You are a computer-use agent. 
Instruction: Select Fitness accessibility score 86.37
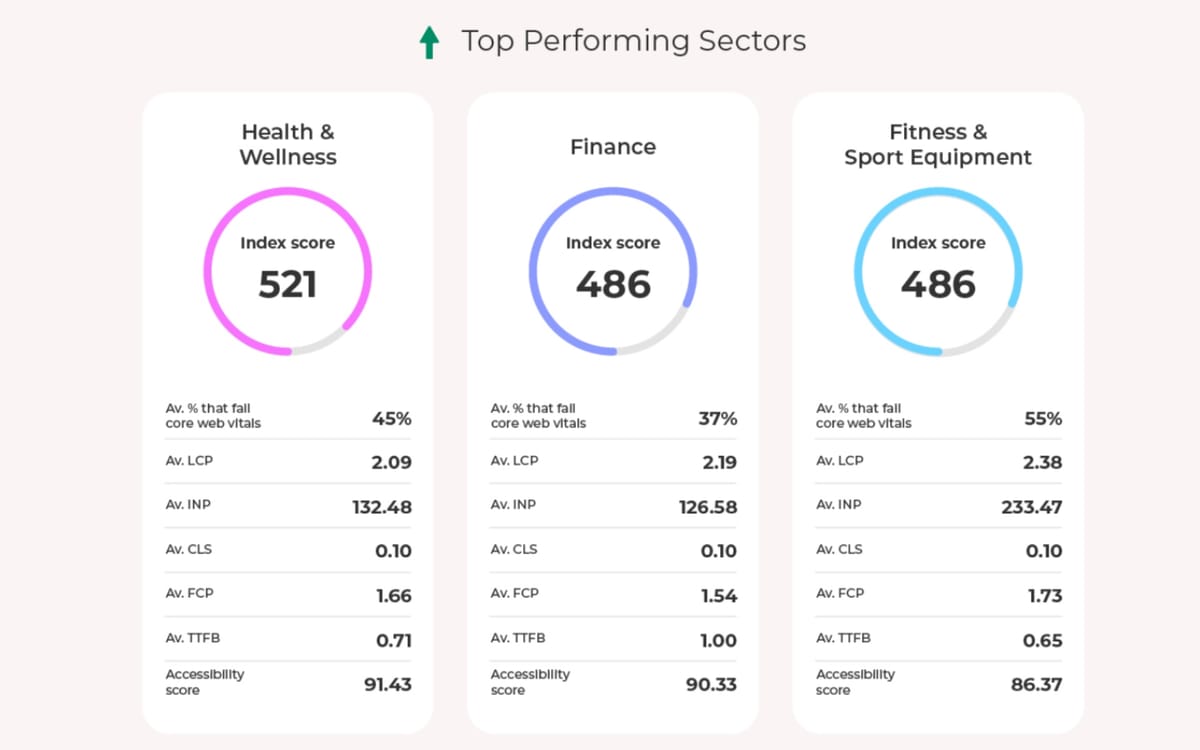point(1036,685)
